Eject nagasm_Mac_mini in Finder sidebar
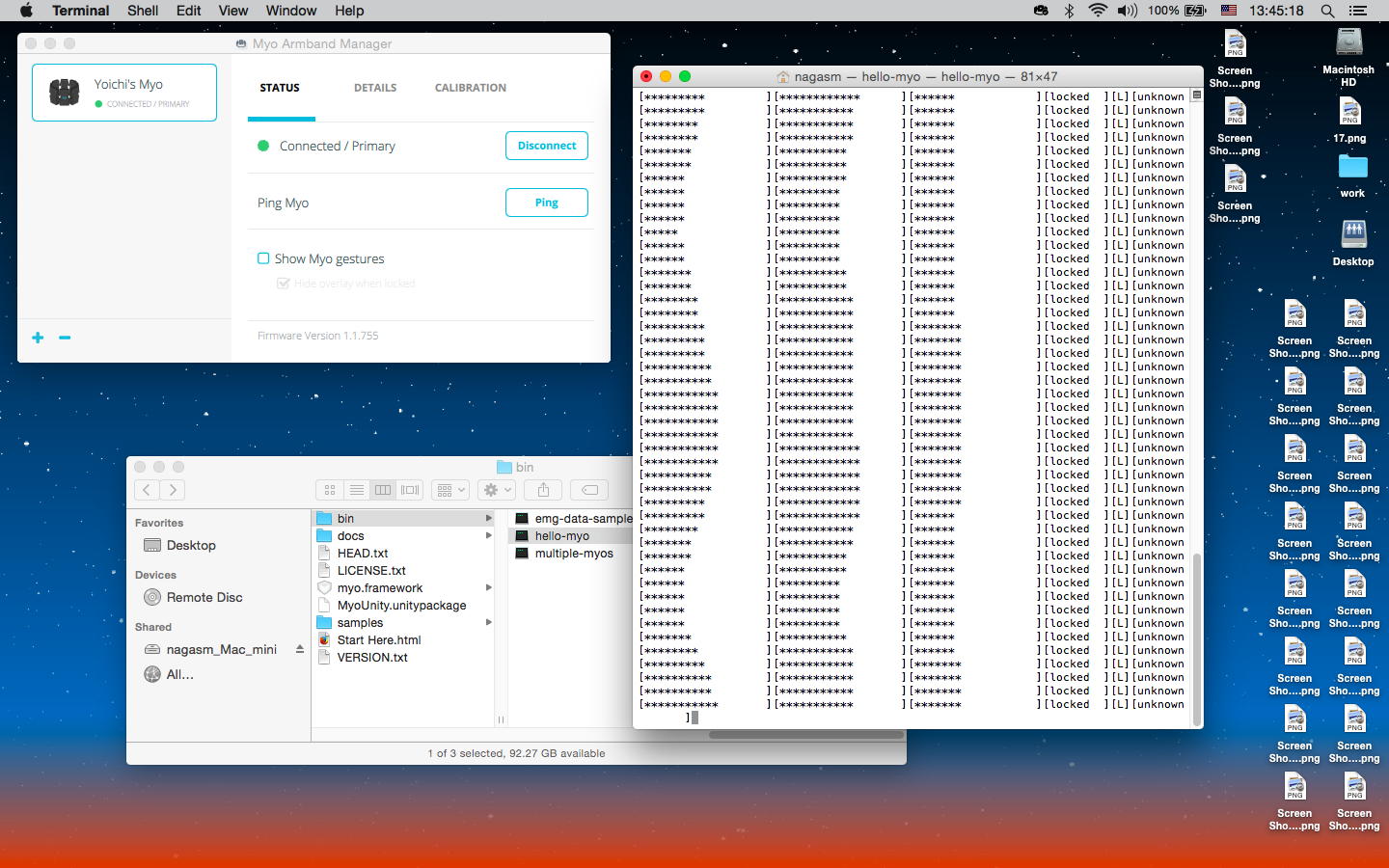Screen dimensions: 1389x868 tap(300, 649)
